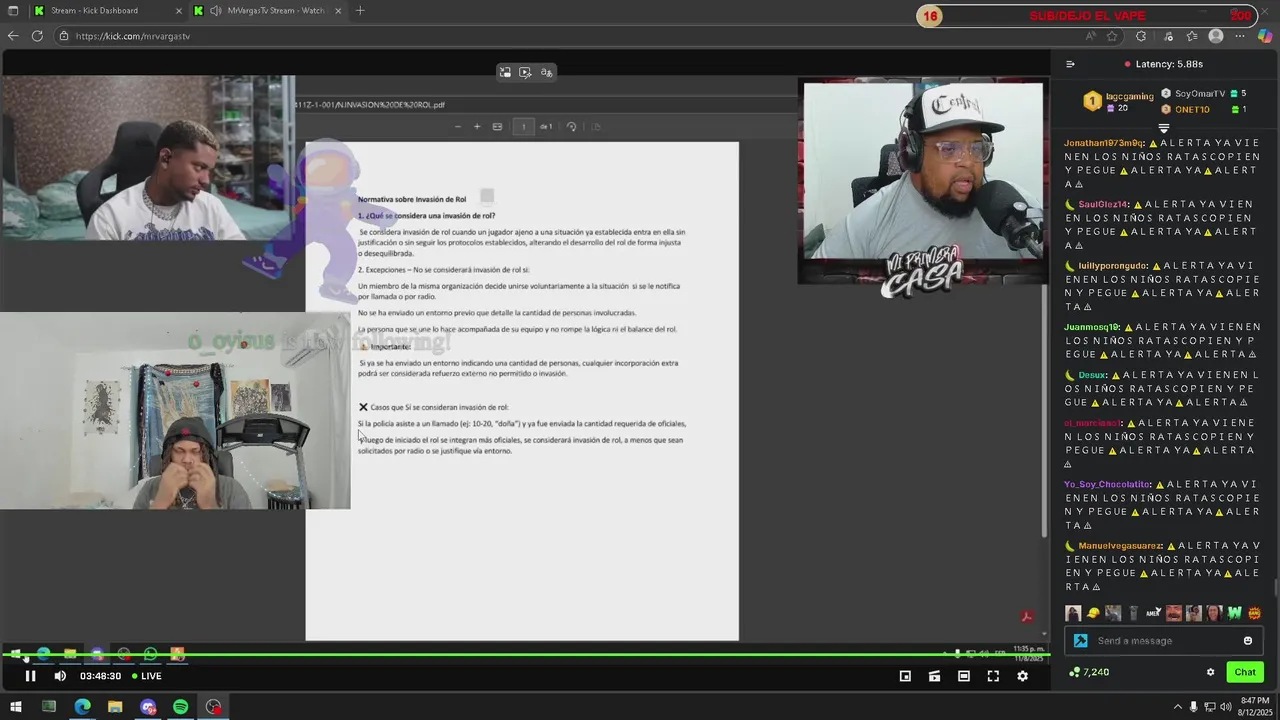This screenshot has width=1280, height=720.
Task: Open read aloud icon in address bar
Action: click(x=1091, y=36)
